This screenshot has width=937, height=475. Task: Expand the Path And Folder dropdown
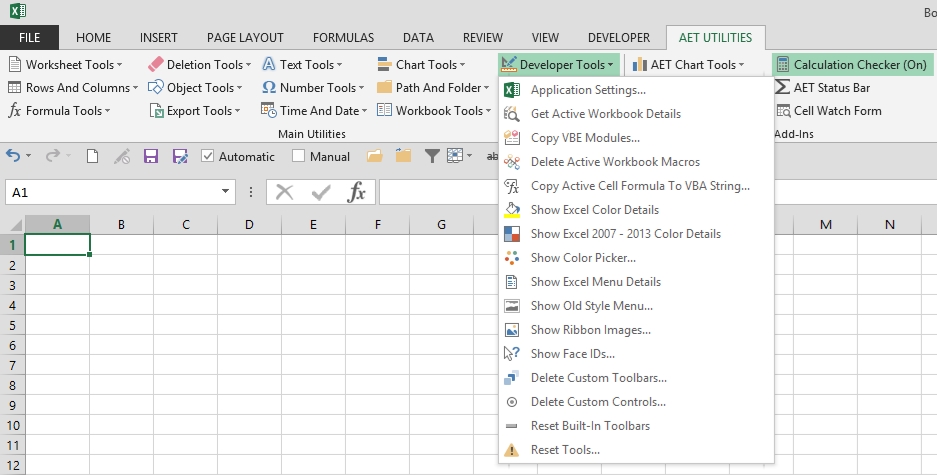coord(433,87)
